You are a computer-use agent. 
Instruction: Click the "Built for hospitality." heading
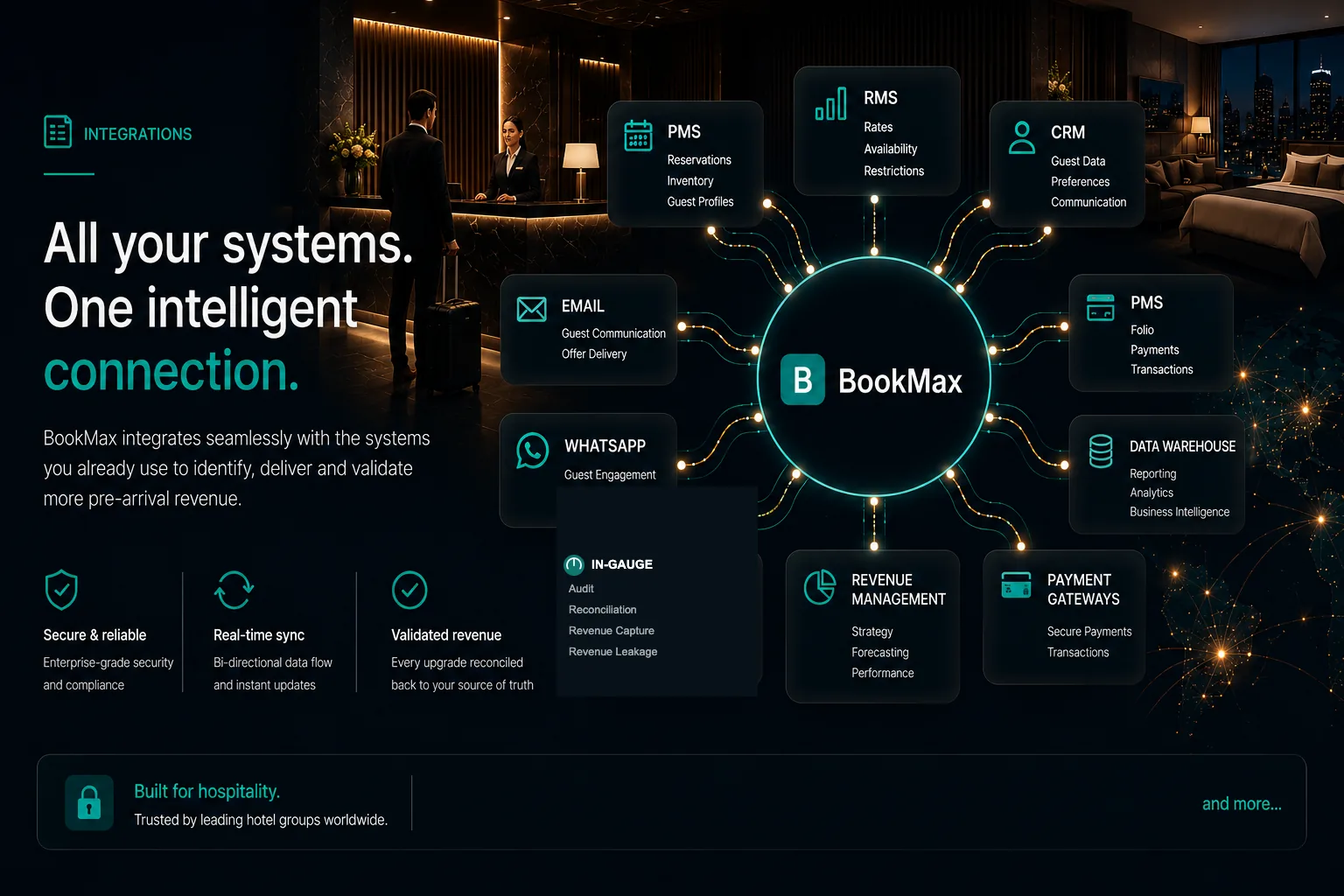point(206,791)
